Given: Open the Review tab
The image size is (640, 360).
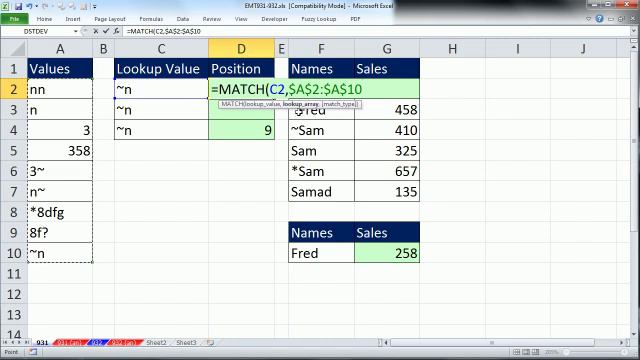Looking at the screenshot, I should 211,19.
